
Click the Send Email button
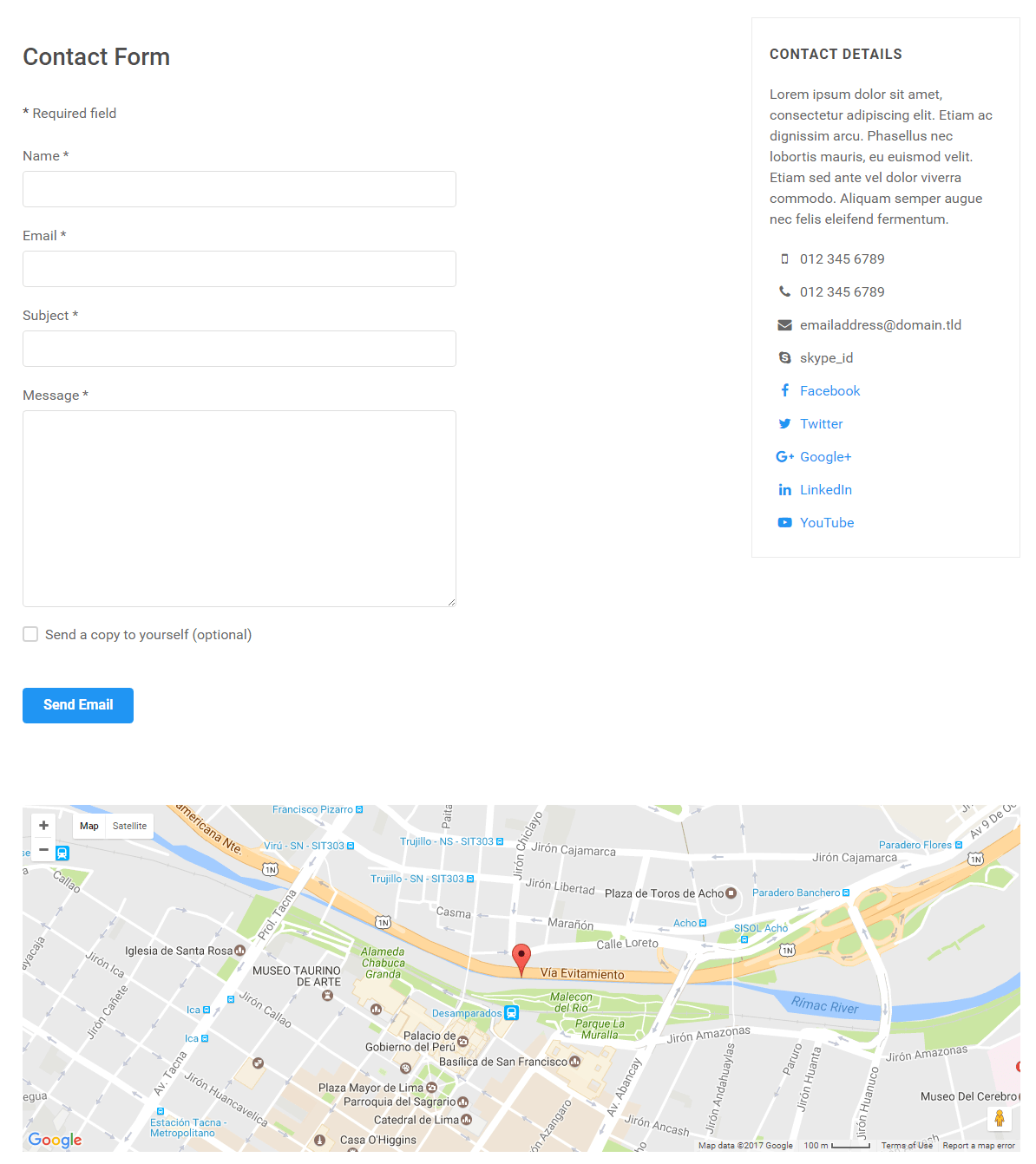click(78, 705)
